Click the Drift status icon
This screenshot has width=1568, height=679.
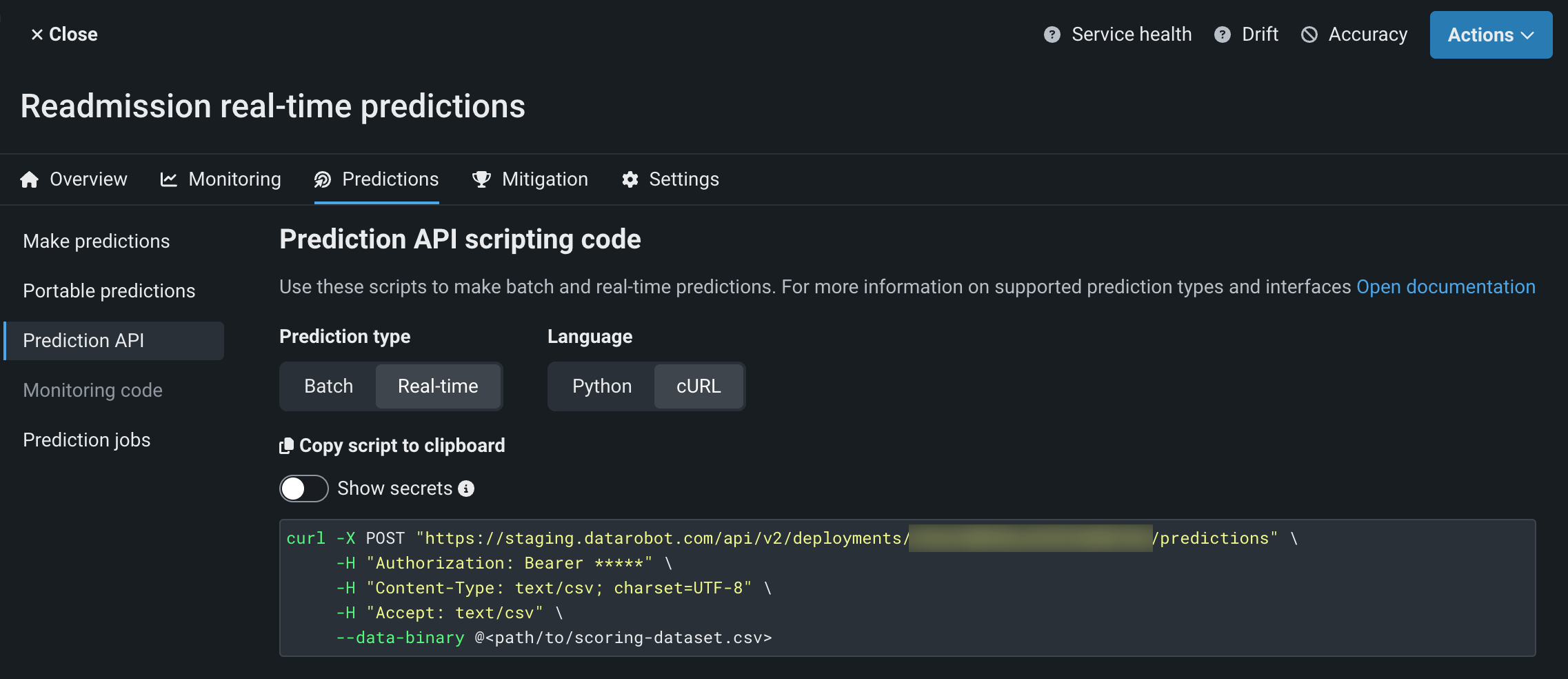coord(1222,35)
